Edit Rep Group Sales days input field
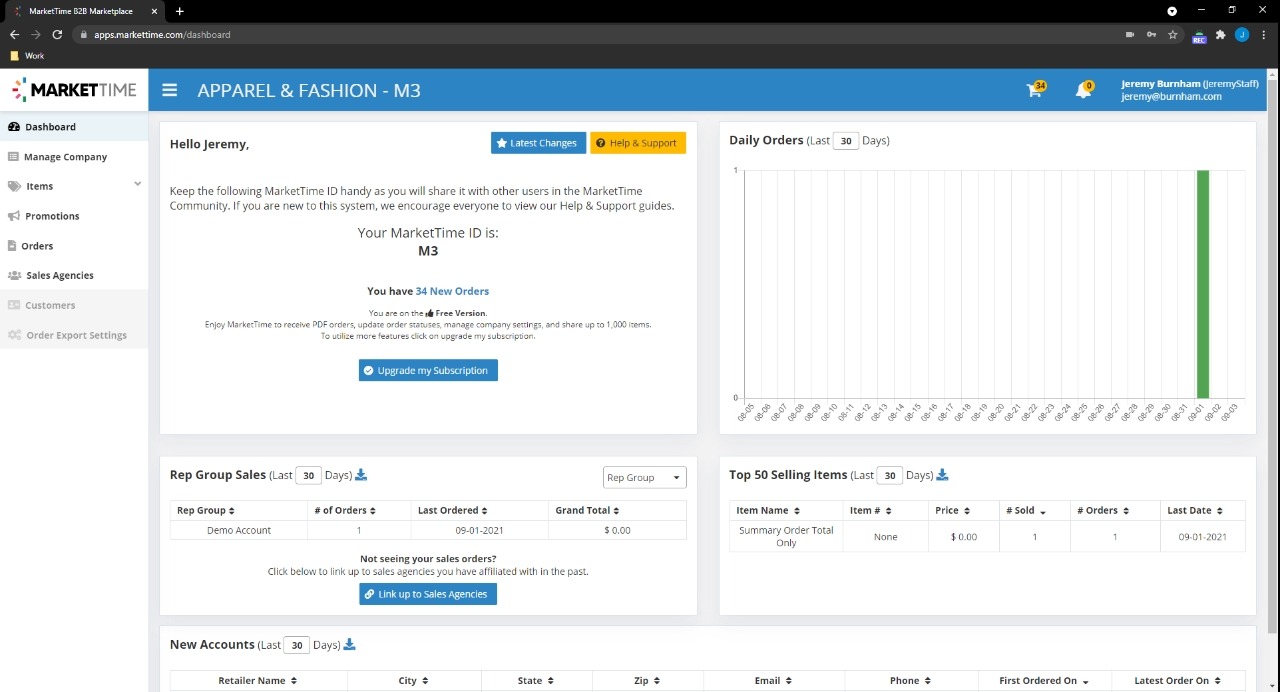 coord(309,476)
